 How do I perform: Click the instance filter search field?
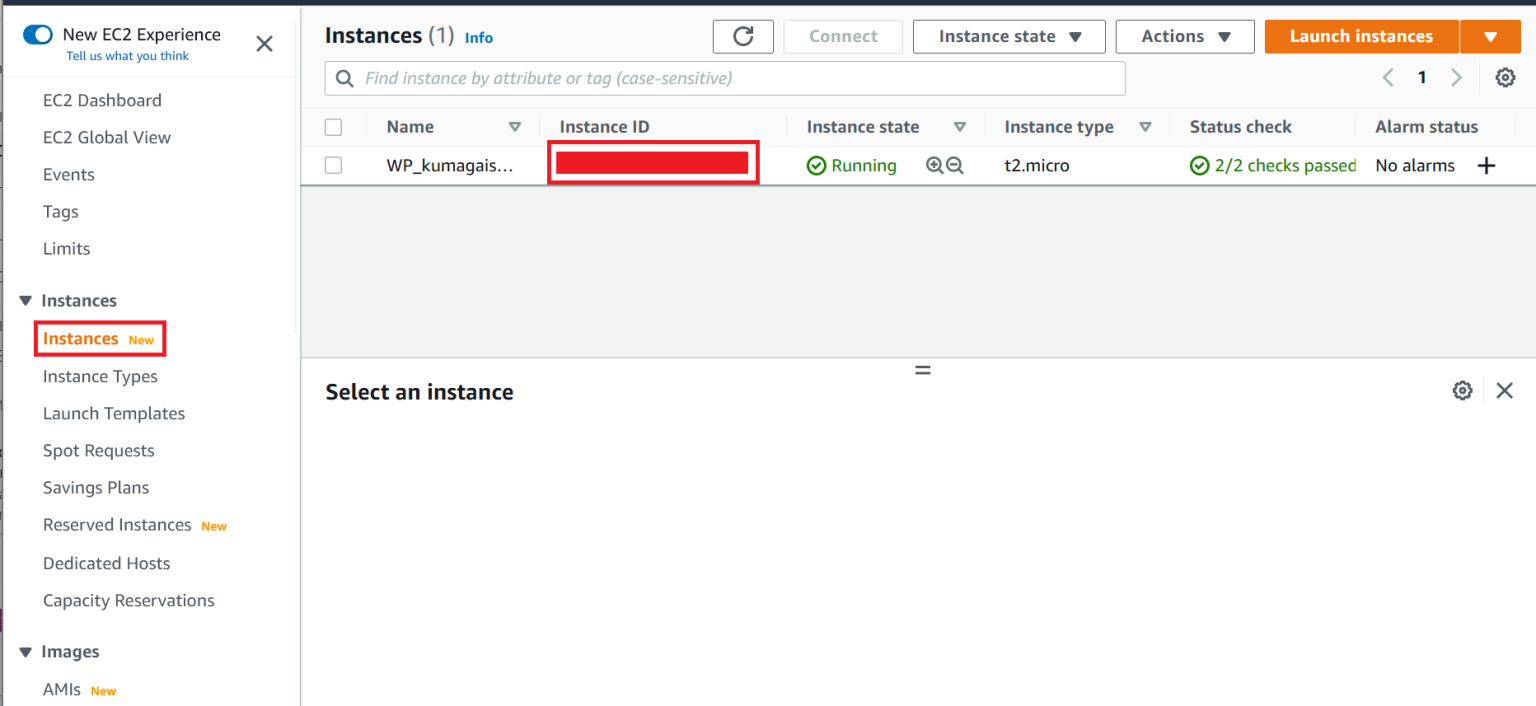click(x=700, y=78)
